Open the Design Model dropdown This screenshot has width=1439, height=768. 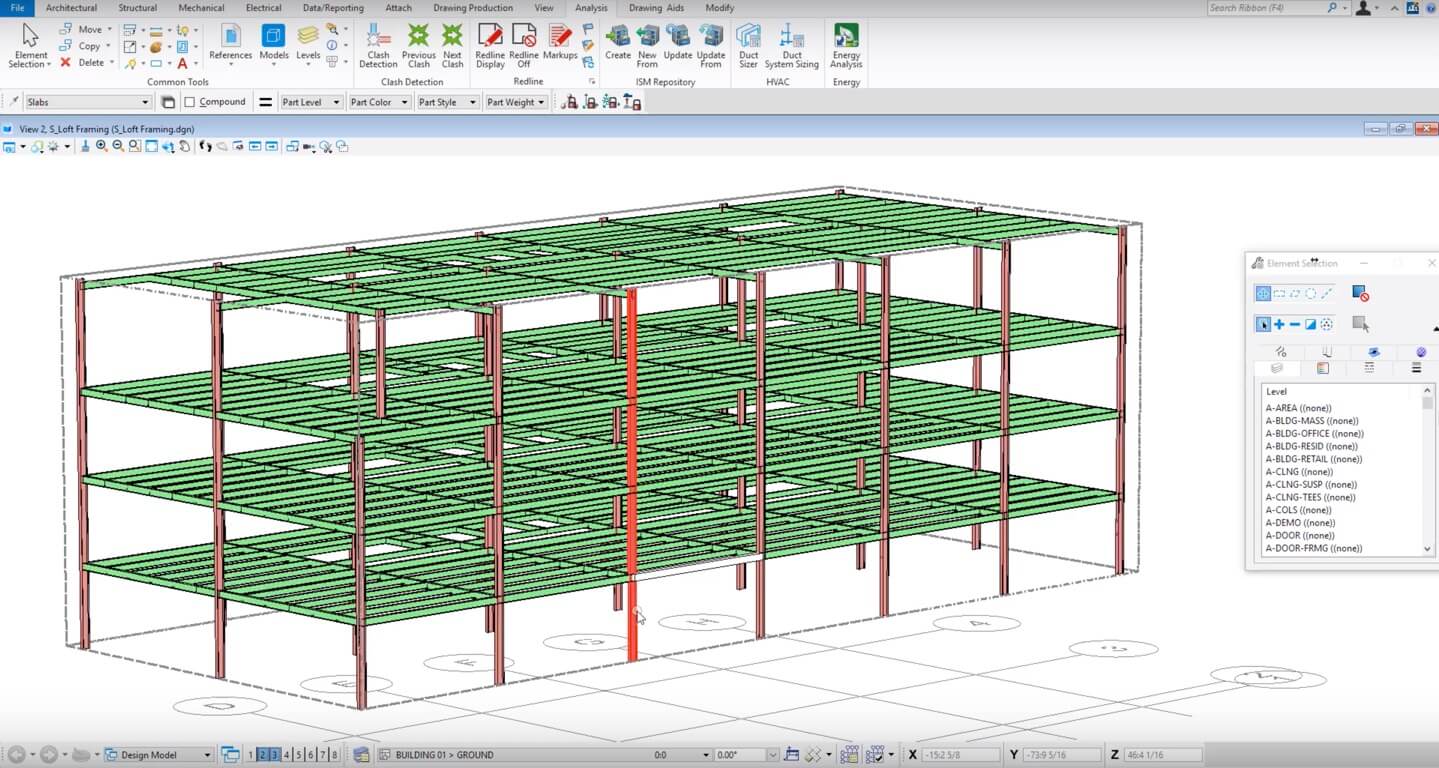(x=208, y=755)
